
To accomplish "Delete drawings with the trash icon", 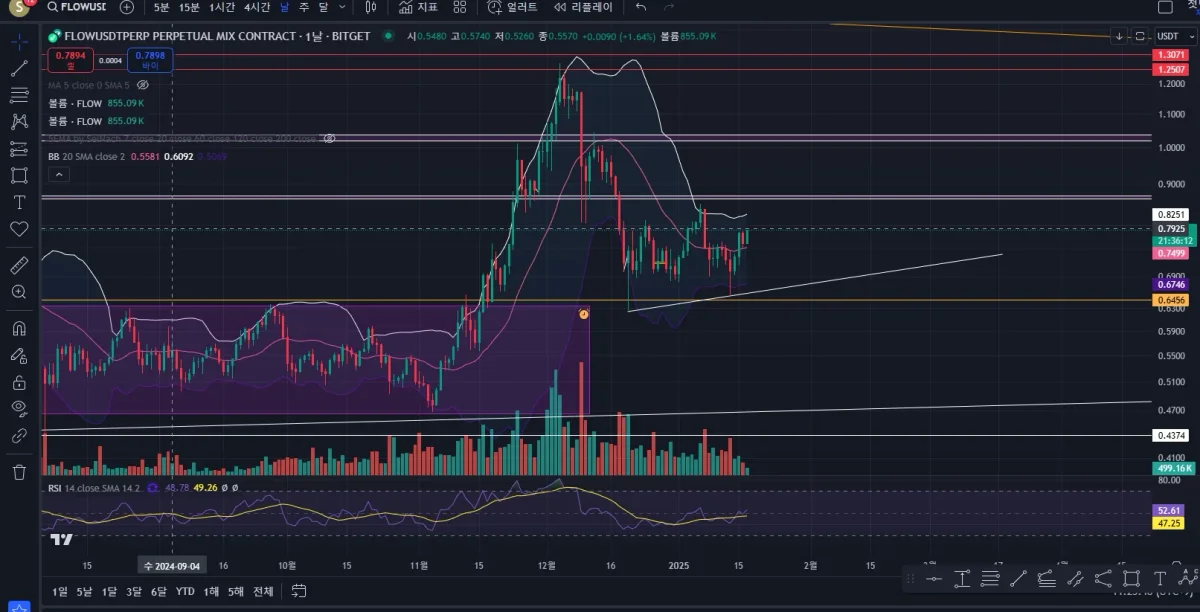I will click(19, 471).
